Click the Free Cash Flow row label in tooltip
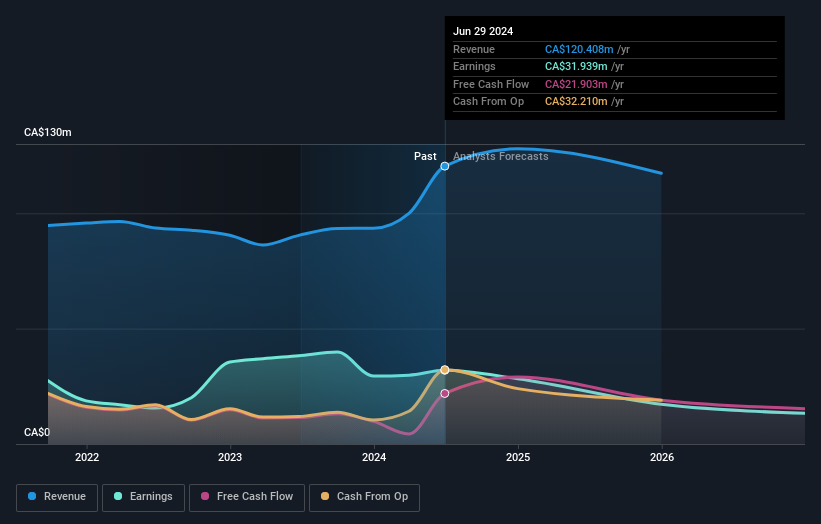 (x=491, y=84)
